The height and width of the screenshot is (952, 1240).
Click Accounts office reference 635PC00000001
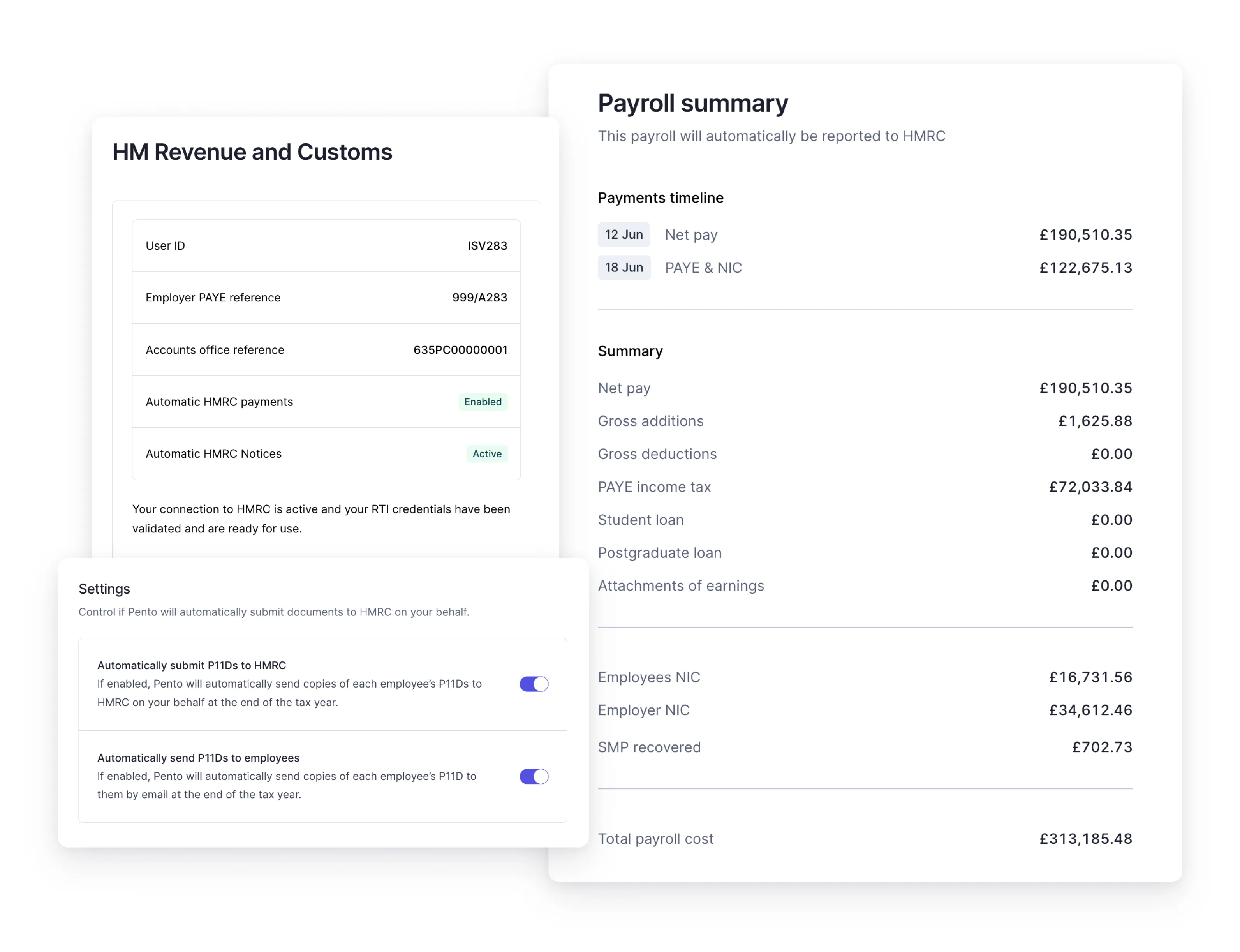click(x=460, y=350)
